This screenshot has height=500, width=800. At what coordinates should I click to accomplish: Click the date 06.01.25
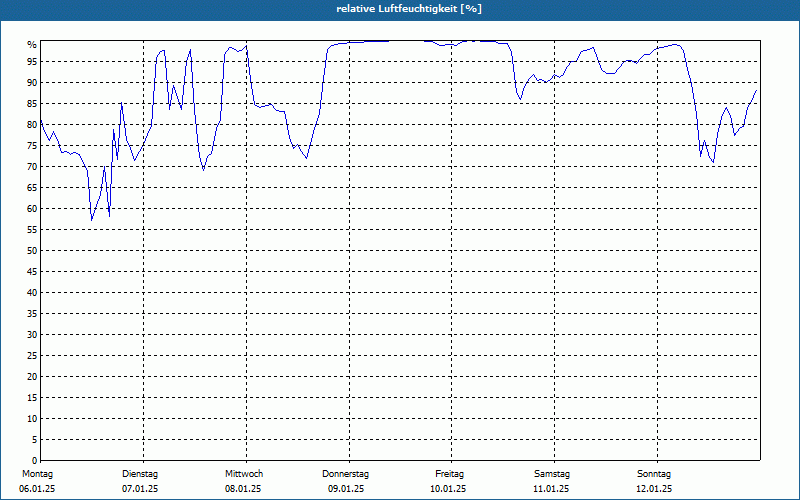pyautogui.click(x=37, y=489)
